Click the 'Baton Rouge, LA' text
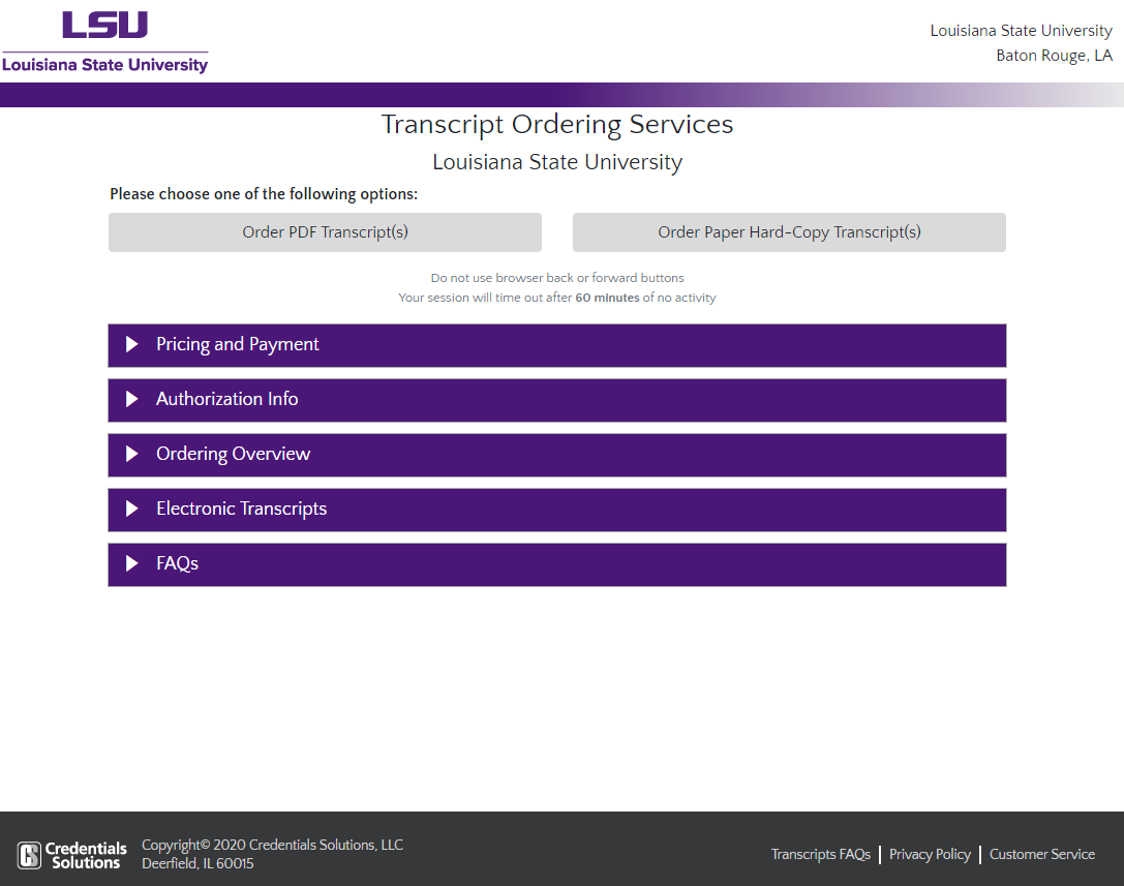1124x886 pixels. 1054,56
